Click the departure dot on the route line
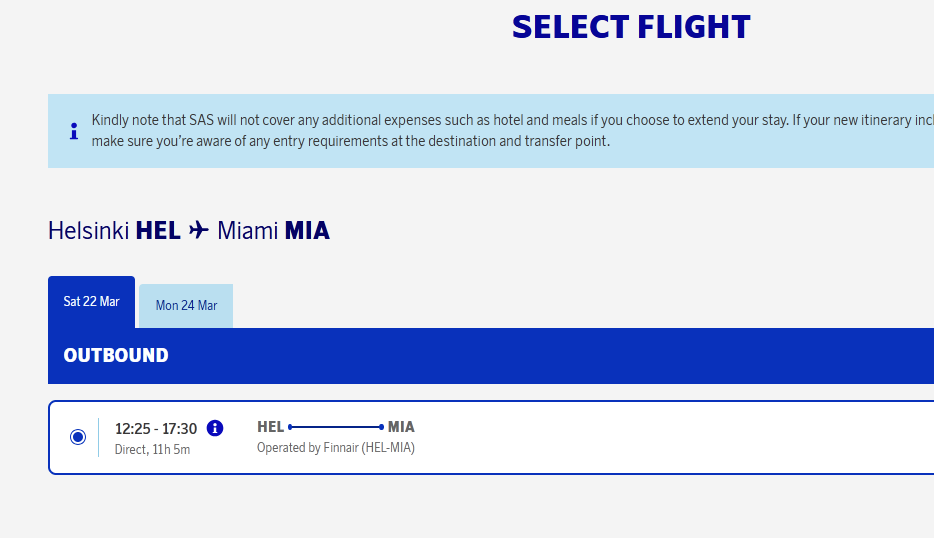 [x=290, y=427]
